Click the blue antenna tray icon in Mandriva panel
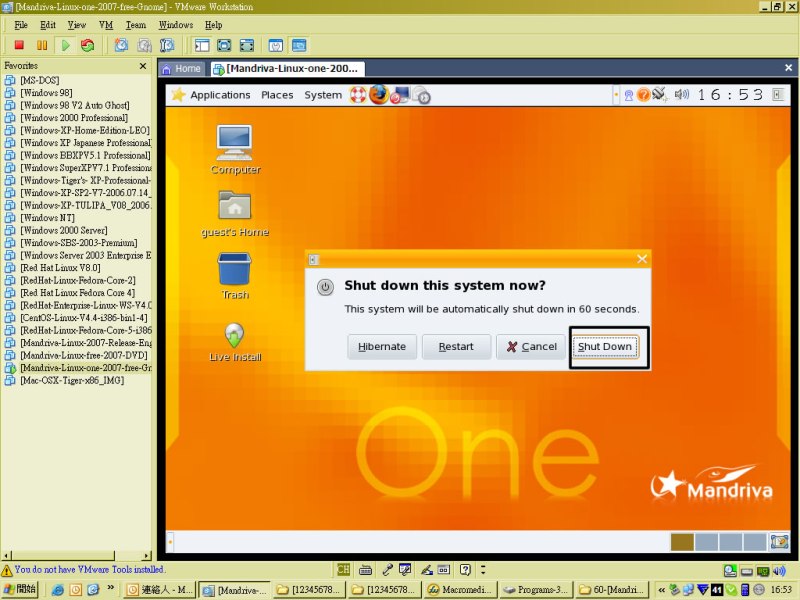This screenshot has height=600, width=800. coord(629,95)
